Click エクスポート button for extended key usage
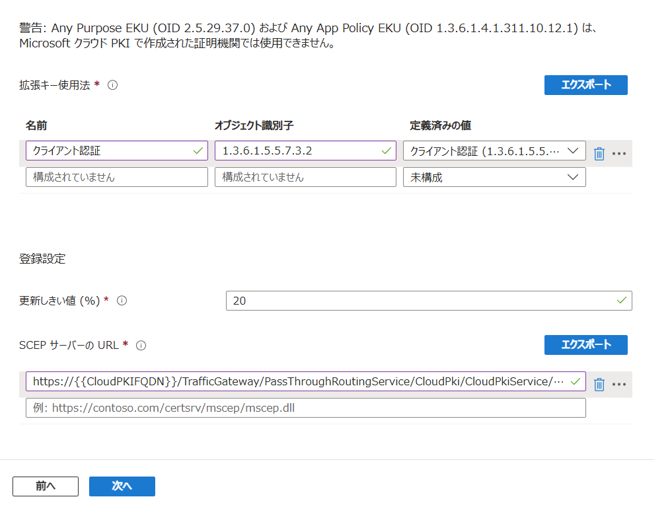The width and height of the screenshot is (654, 510). (x=586, y=85)
